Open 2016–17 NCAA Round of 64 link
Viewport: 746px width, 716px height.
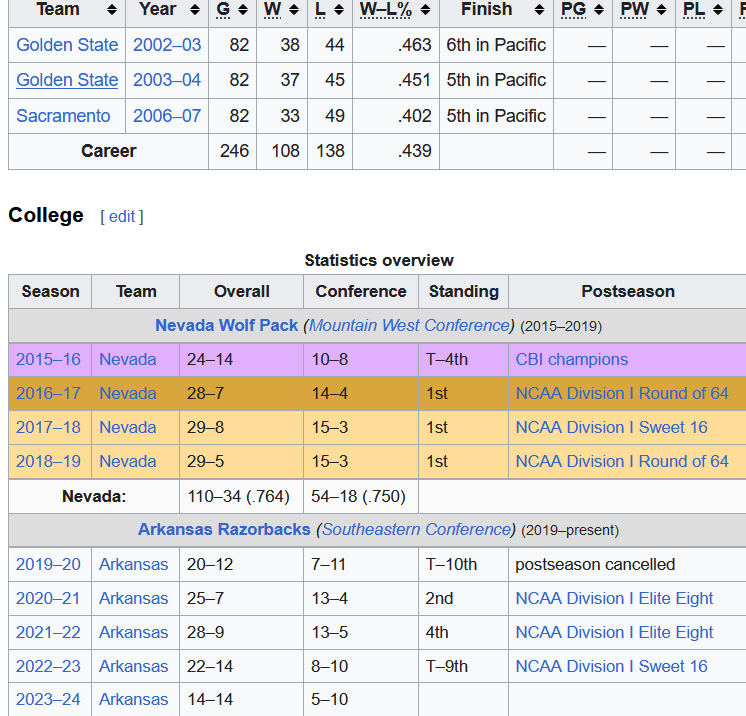[622, 394]
